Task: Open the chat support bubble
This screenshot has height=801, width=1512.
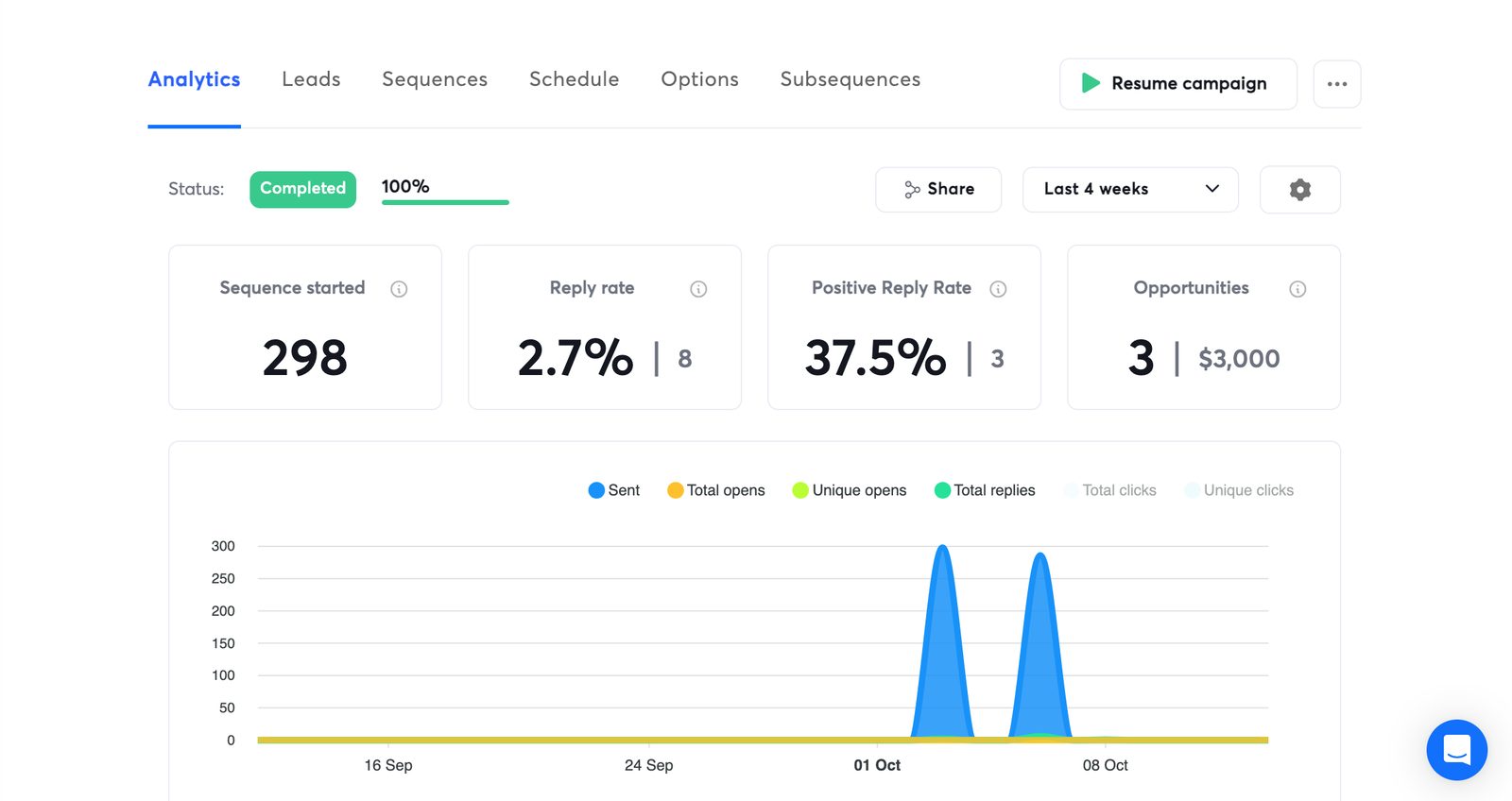Action: 1456,750
